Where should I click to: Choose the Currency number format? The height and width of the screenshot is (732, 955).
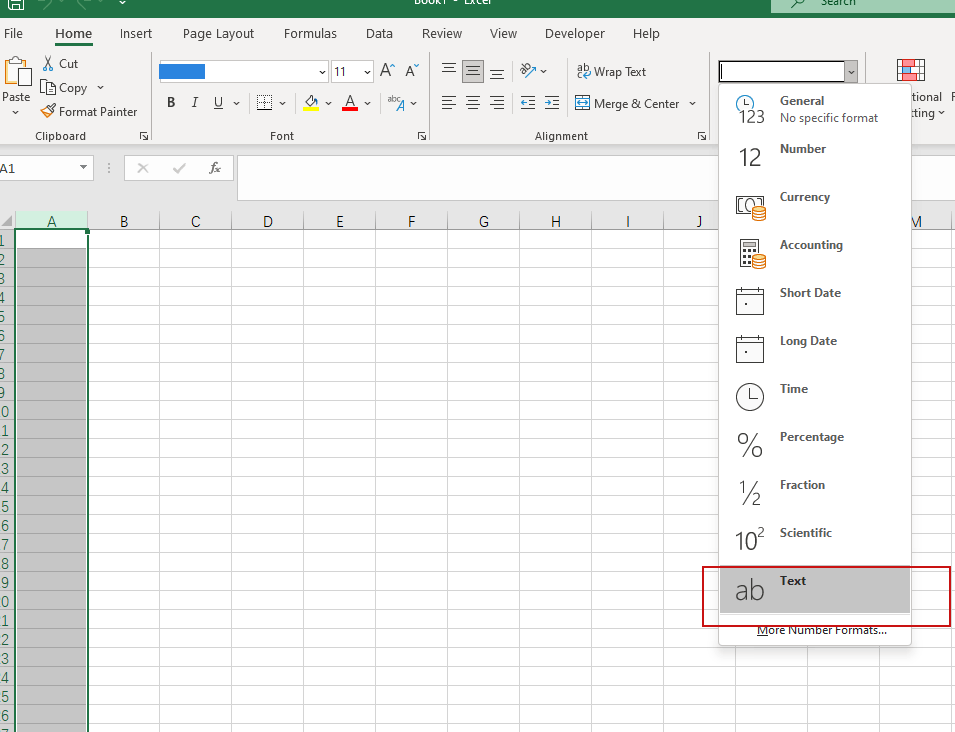(815, 206)
